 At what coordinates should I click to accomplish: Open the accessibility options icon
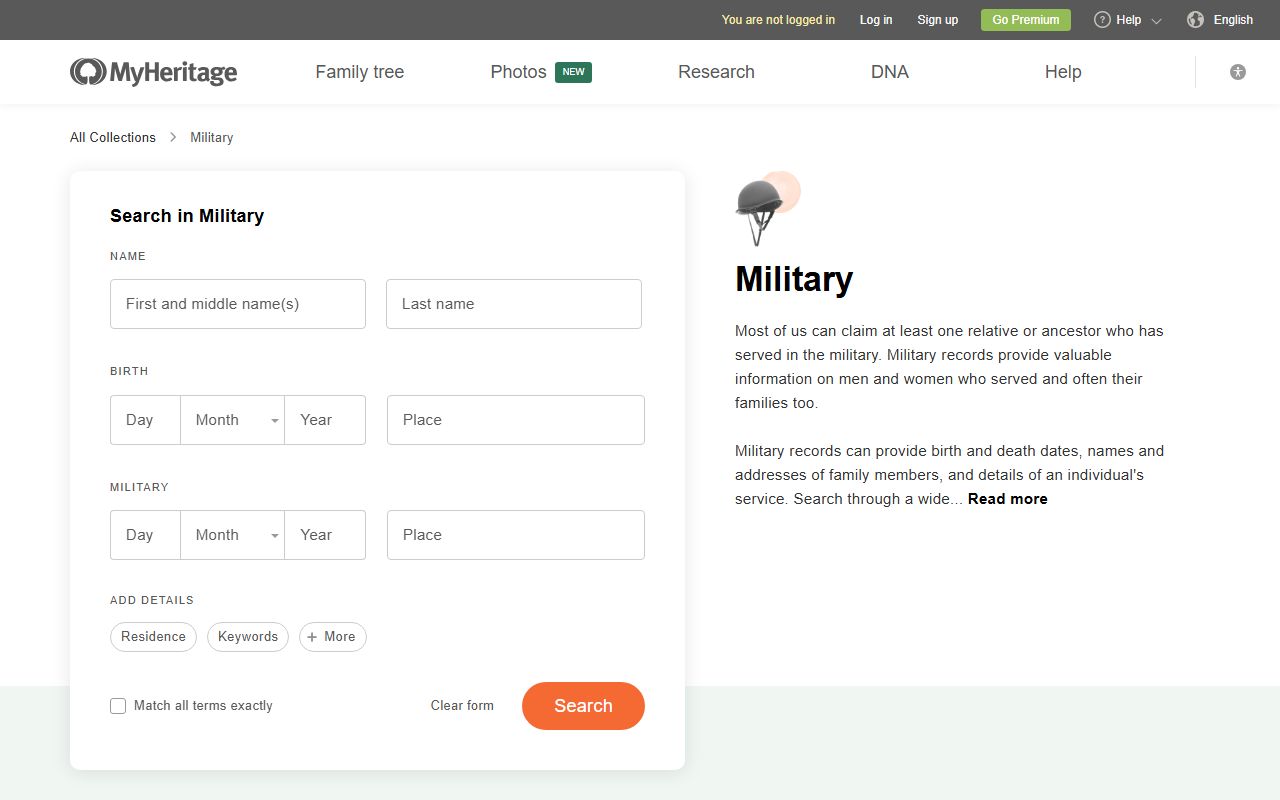[x=1238, y=72]
